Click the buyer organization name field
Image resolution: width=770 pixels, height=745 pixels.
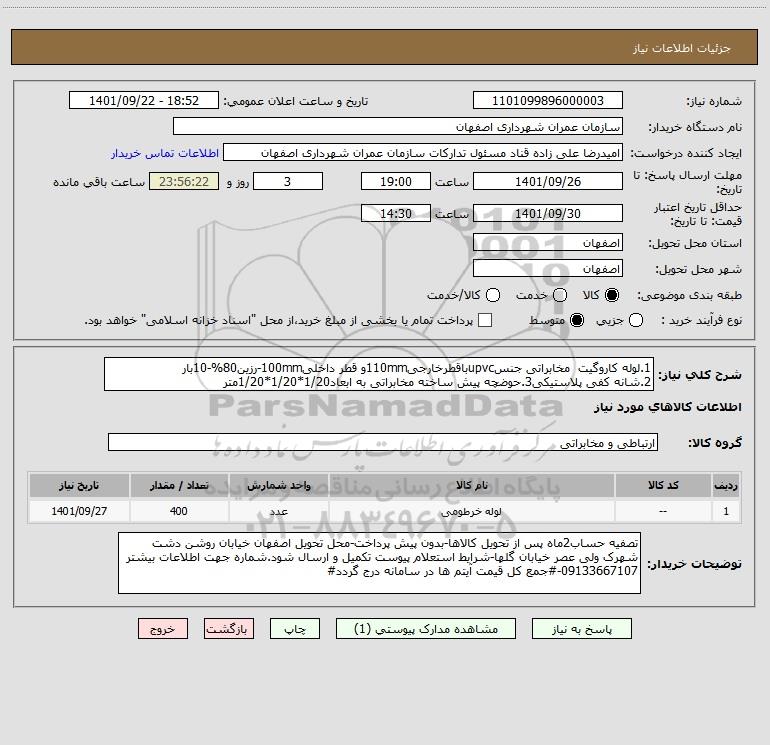pos(398,126)
